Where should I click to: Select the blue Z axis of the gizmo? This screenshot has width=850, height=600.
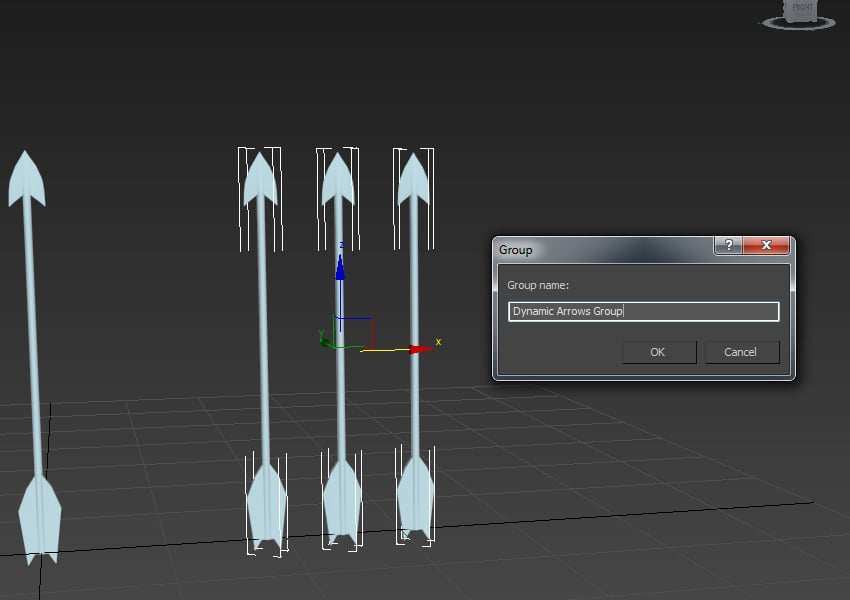pyautogui.click(x=341, y=270)
